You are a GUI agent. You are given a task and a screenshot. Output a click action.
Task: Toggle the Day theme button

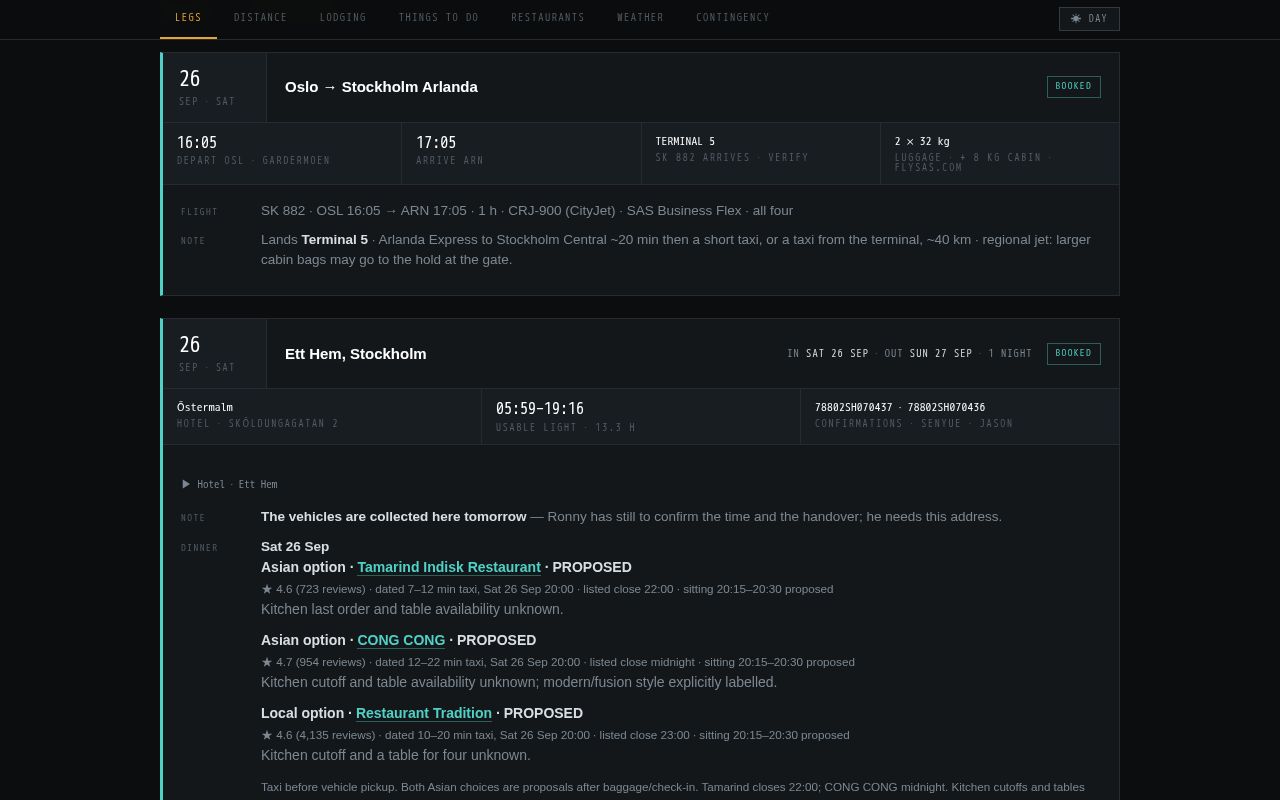click(x=1089, y=19)
